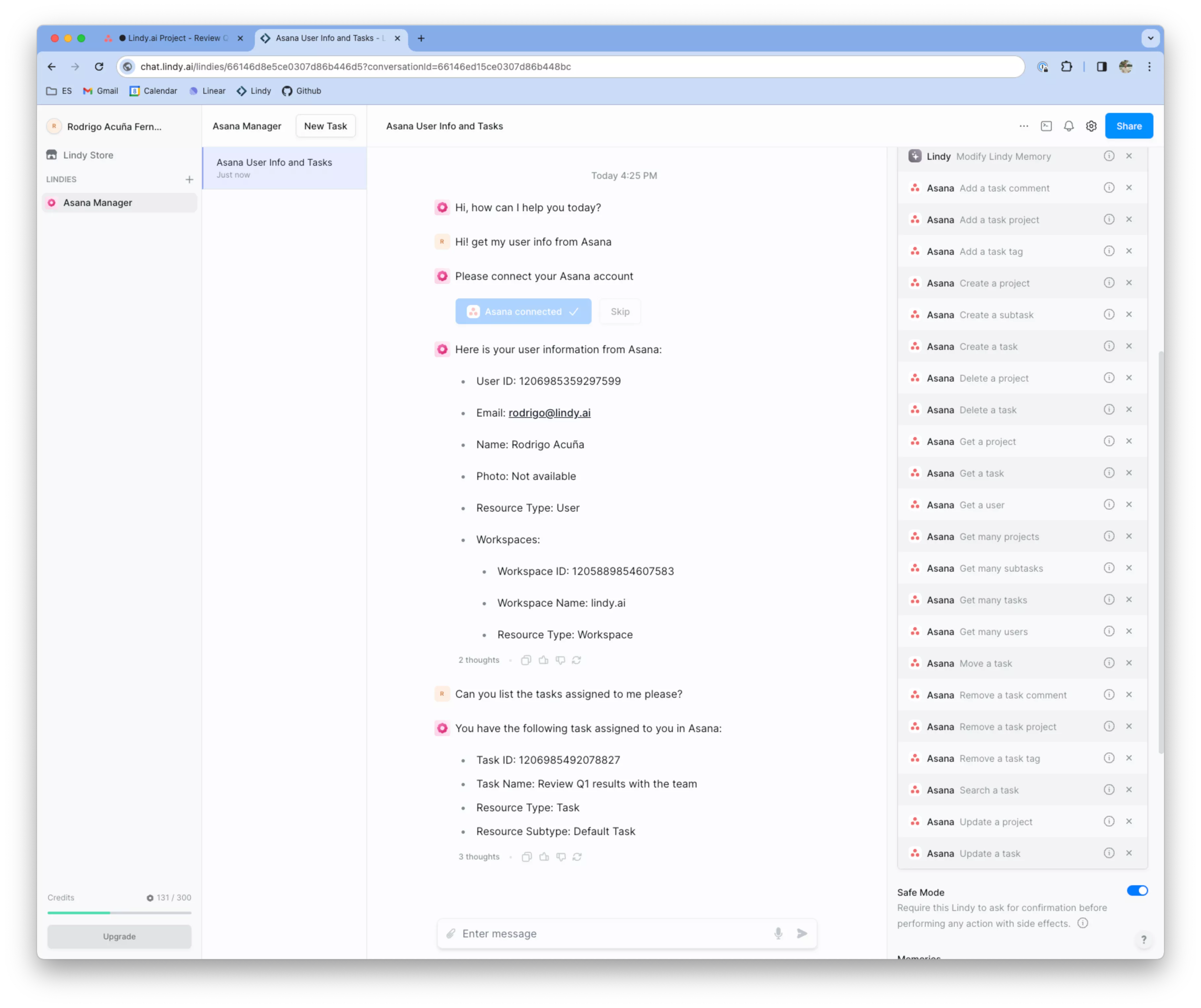Click the send message arrow icon
This screenshot has height=1008, width=1201.
click(x=802, y=934)
